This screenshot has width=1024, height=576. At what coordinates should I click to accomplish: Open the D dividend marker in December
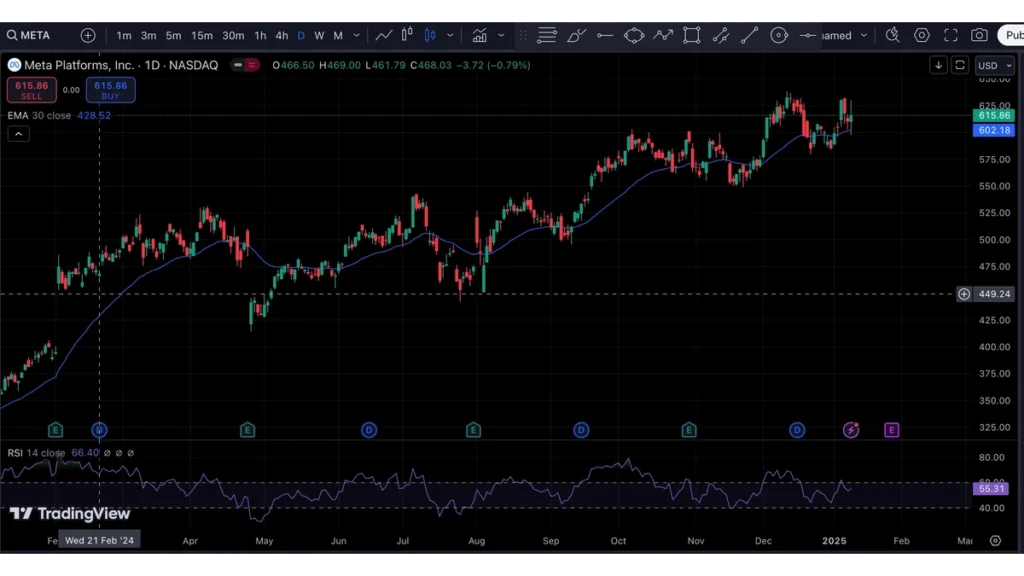tap(797, 430)
